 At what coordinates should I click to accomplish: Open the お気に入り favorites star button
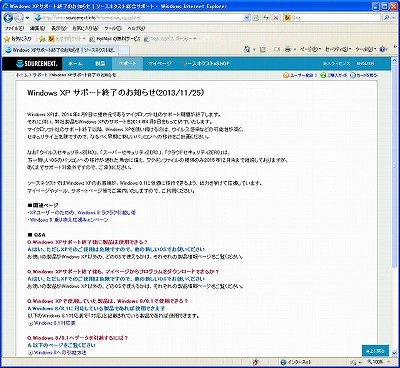pos(18,39)
